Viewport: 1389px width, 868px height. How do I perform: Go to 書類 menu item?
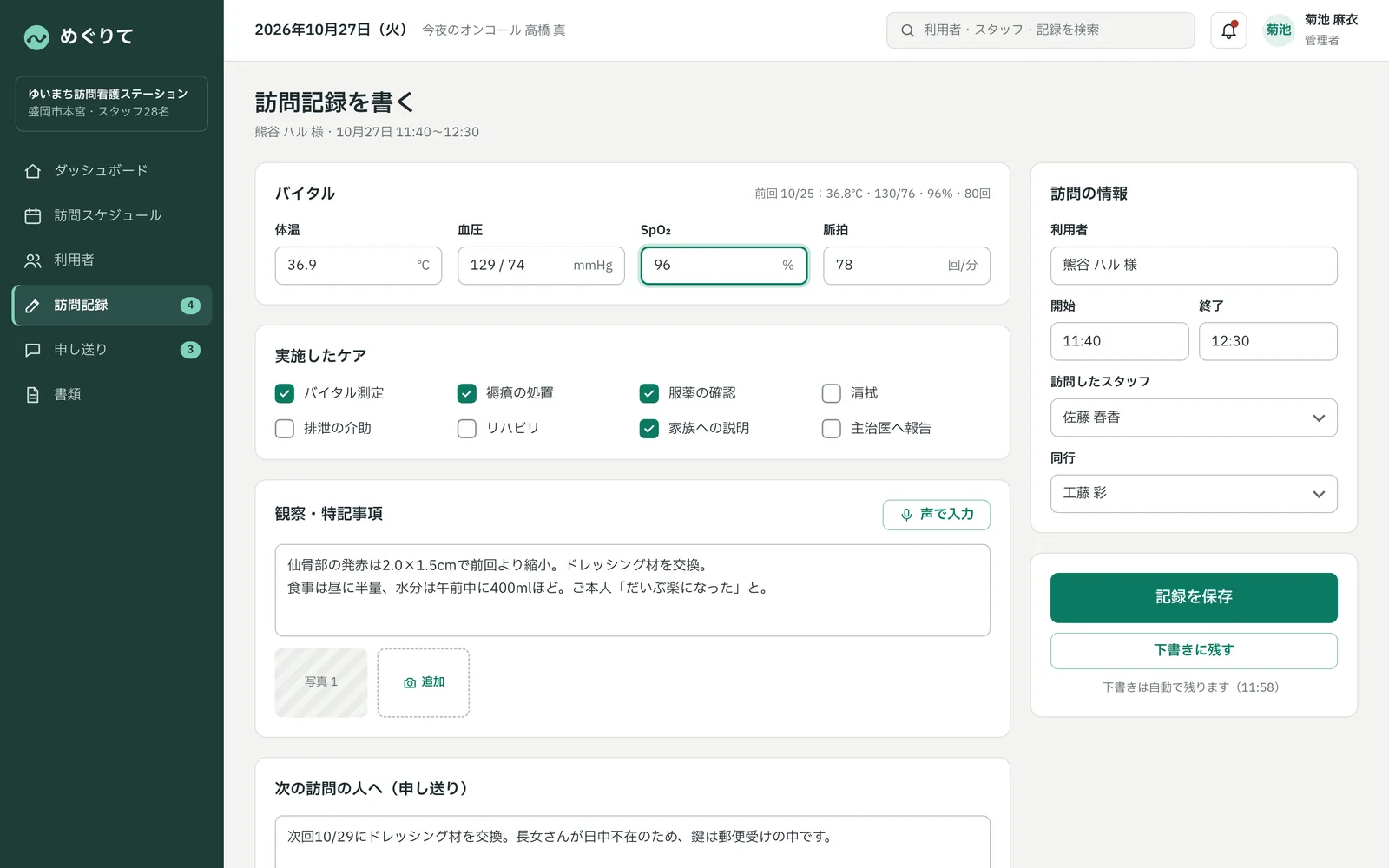coord(112,395)
